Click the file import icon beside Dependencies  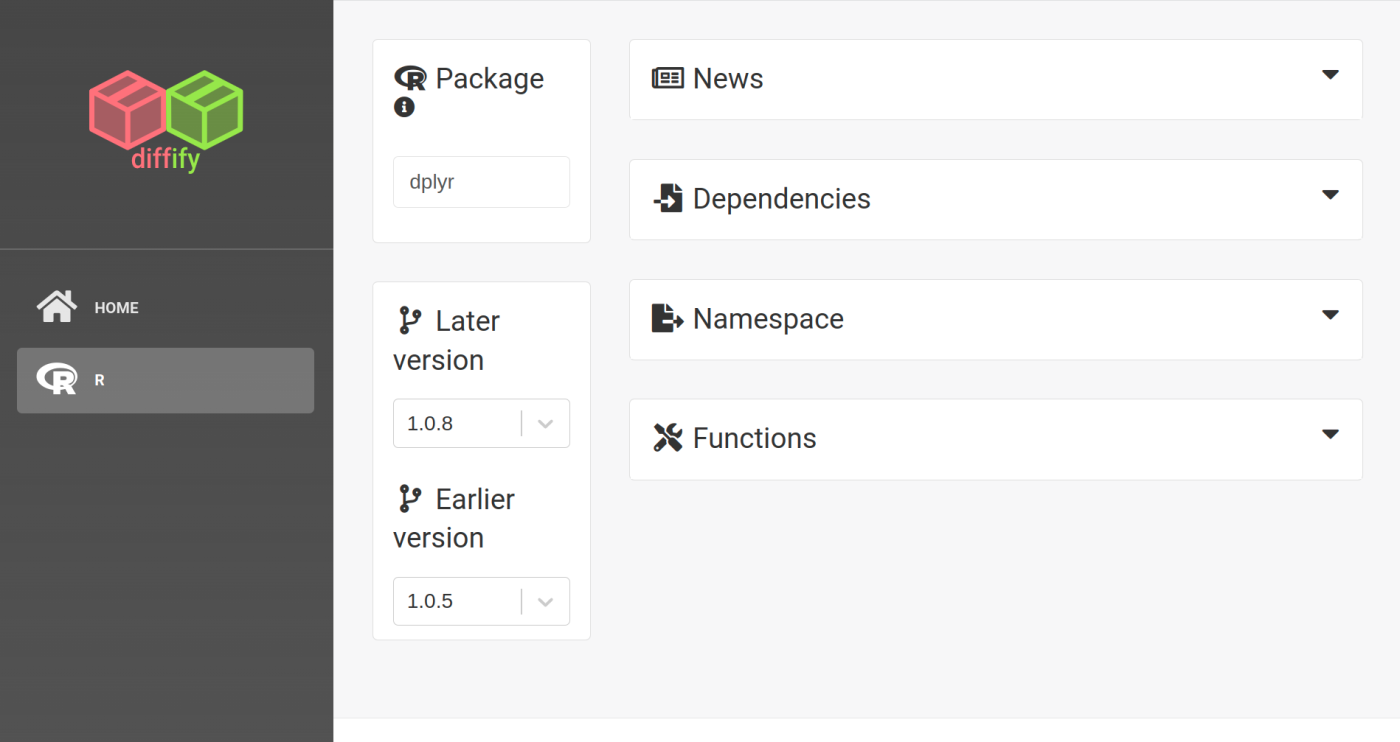(668, 198)
